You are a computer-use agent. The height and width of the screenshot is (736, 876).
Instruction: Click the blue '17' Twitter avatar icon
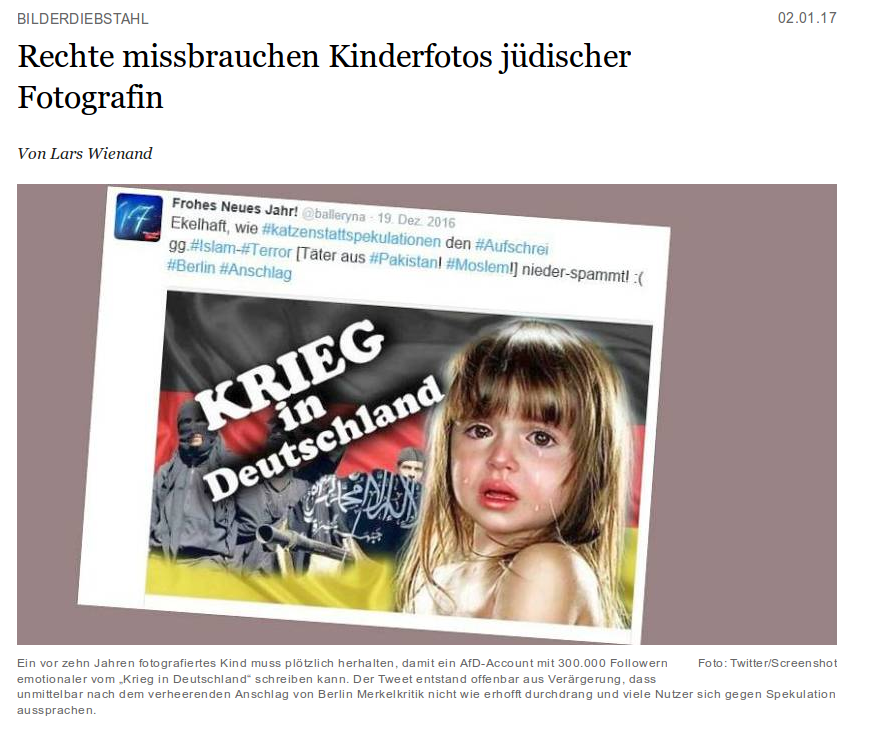pos(139,217)
